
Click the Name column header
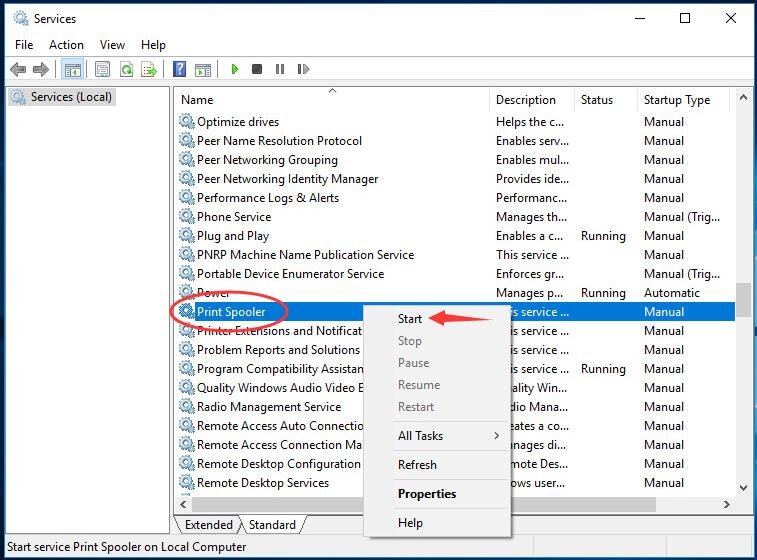tap(197, 100)
